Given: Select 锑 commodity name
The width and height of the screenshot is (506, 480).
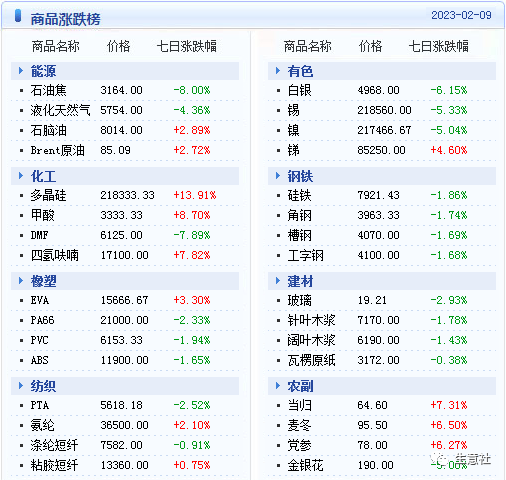Looking at the screenshot, I should 294,150.
